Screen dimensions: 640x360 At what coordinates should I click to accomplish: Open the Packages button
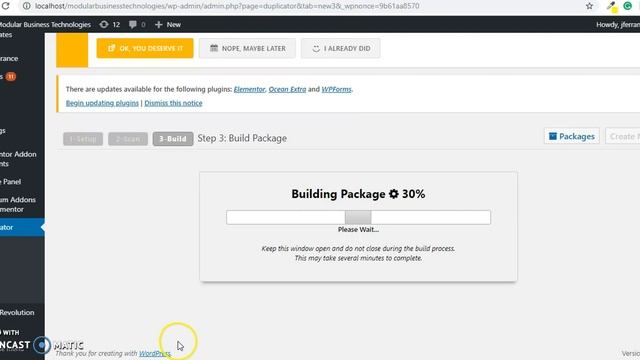pos(572,136)
